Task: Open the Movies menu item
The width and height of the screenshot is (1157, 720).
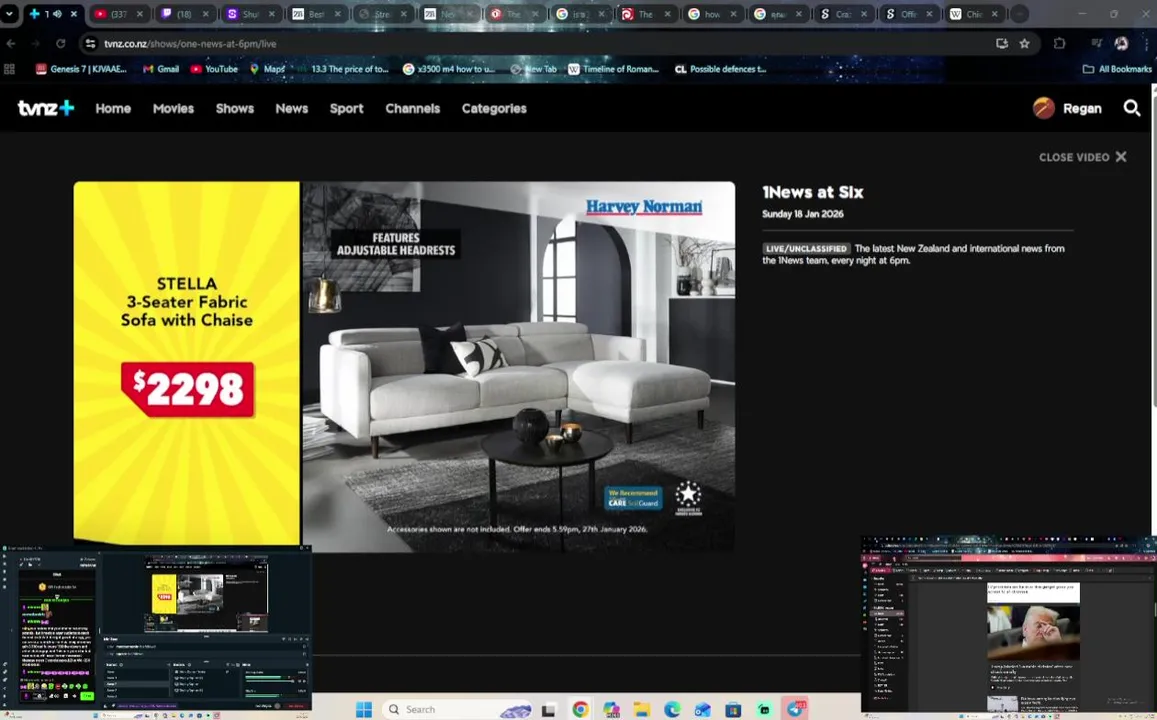Action: [x=173, y=108]
